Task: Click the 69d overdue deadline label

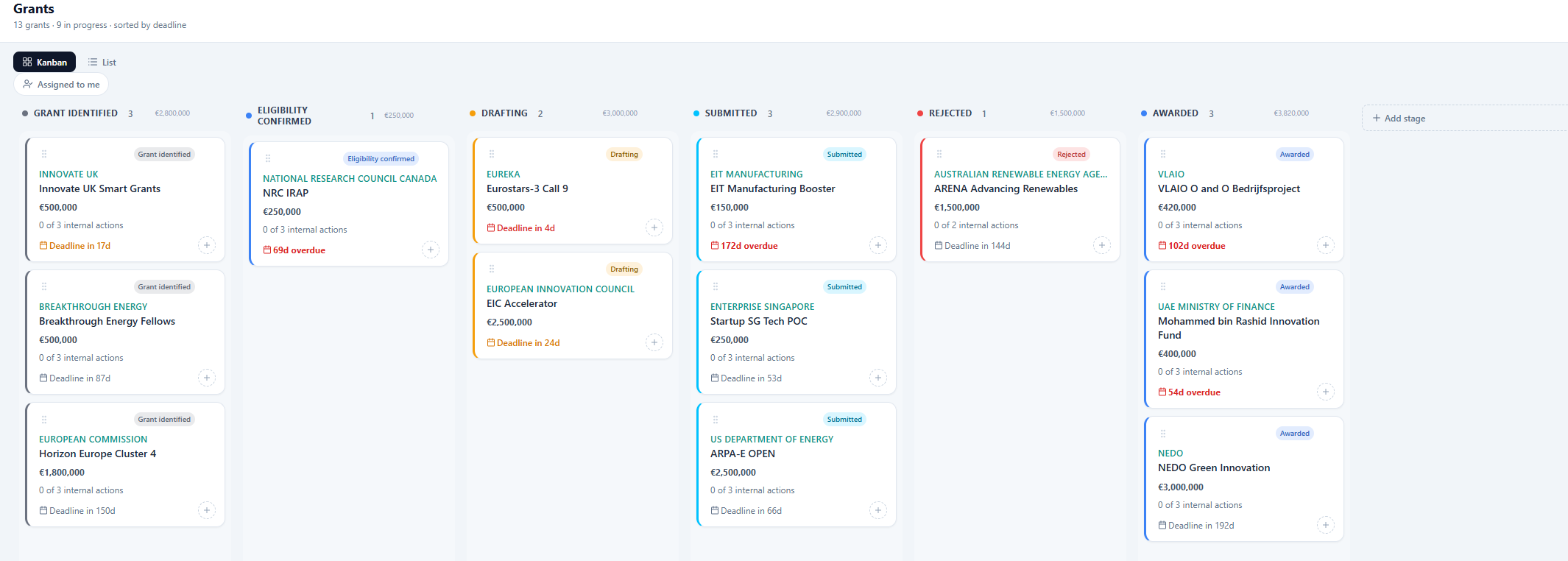Action: point(294,250)
